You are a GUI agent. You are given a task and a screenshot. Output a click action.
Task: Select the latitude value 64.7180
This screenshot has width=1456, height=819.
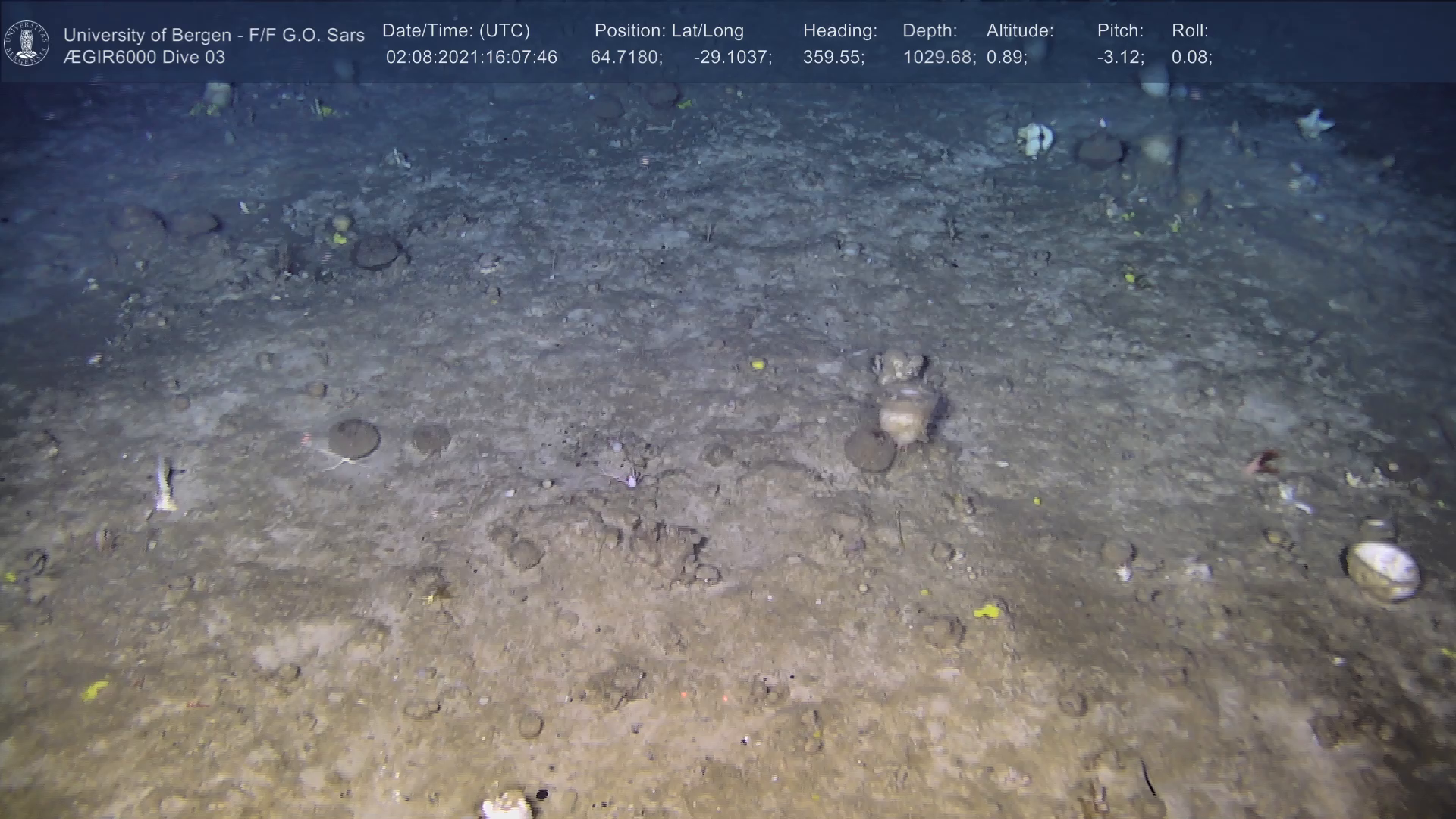click(626, 58)
